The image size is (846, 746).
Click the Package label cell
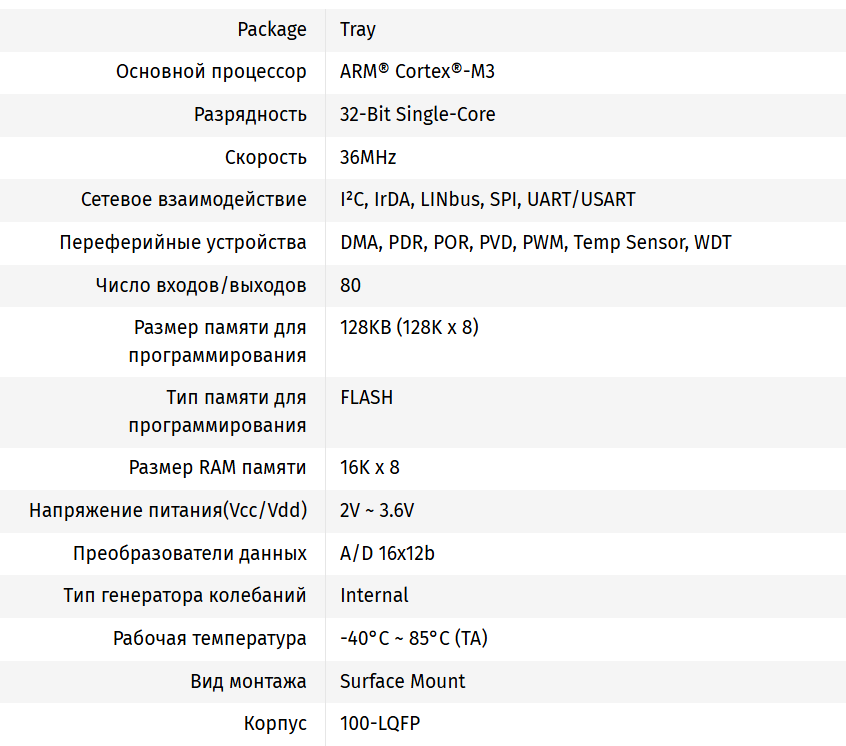point(272,29)
